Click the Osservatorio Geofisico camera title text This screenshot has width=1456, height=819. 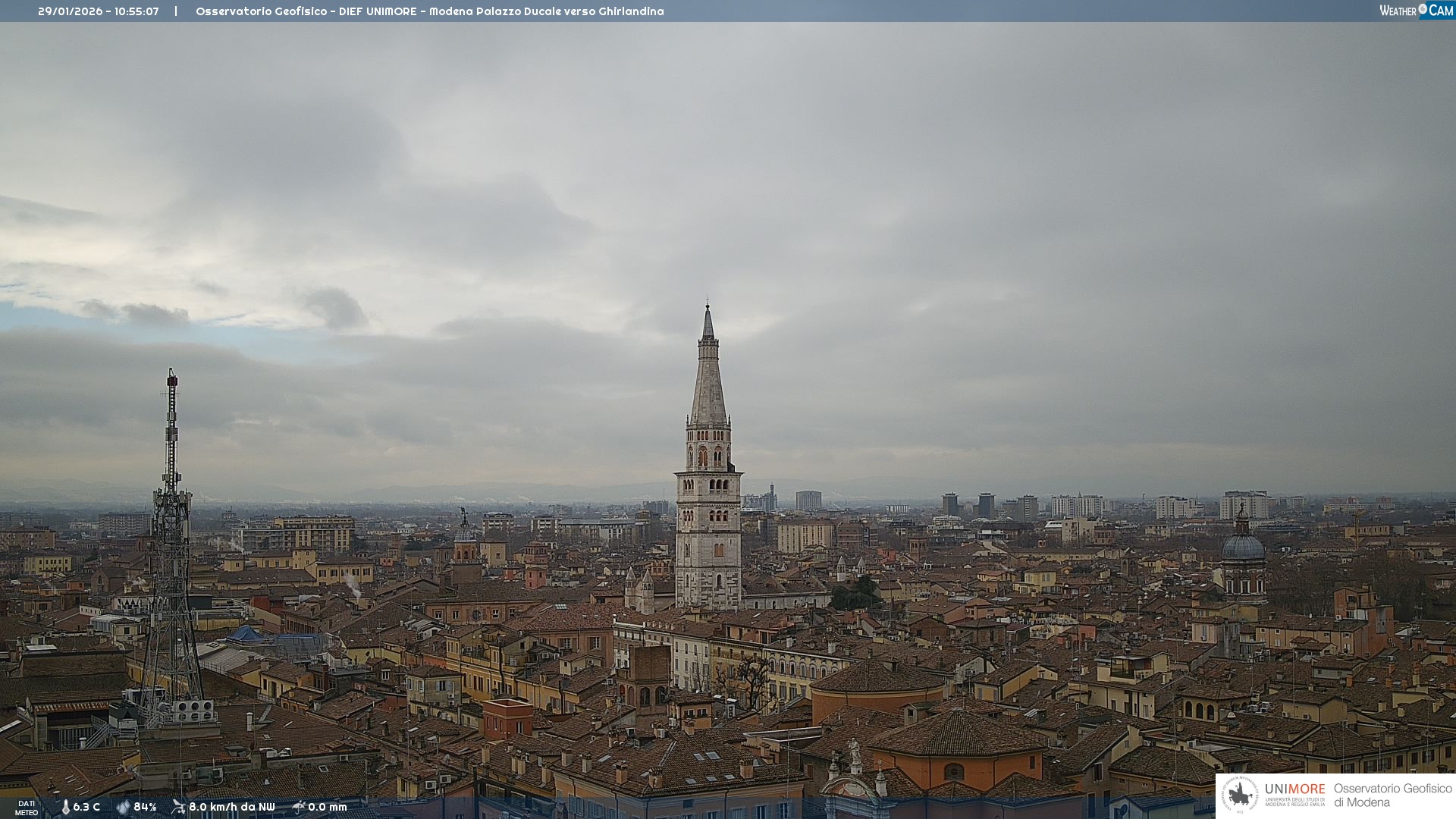[429, 11]
